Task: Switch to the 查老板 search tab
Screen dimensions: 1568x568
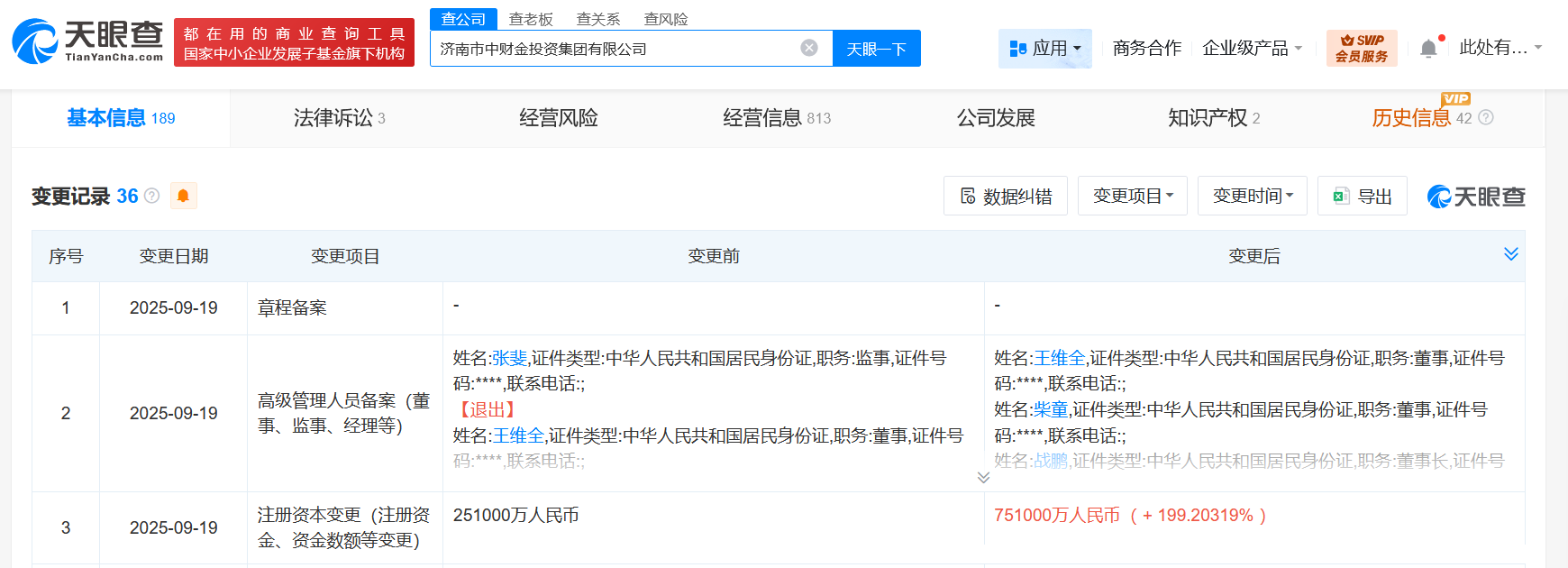Action: pos(531,19)
